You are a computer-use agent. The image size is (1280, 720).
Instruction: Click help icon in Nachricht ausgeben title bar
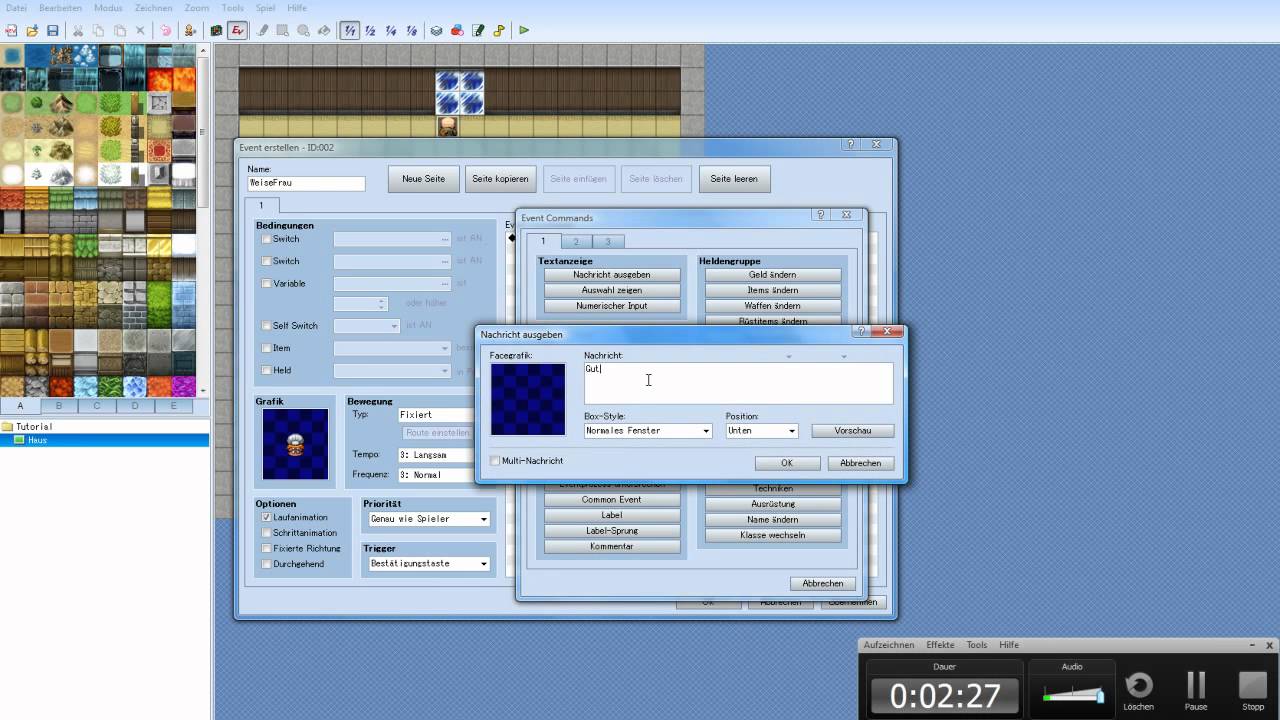click(861, 331)
